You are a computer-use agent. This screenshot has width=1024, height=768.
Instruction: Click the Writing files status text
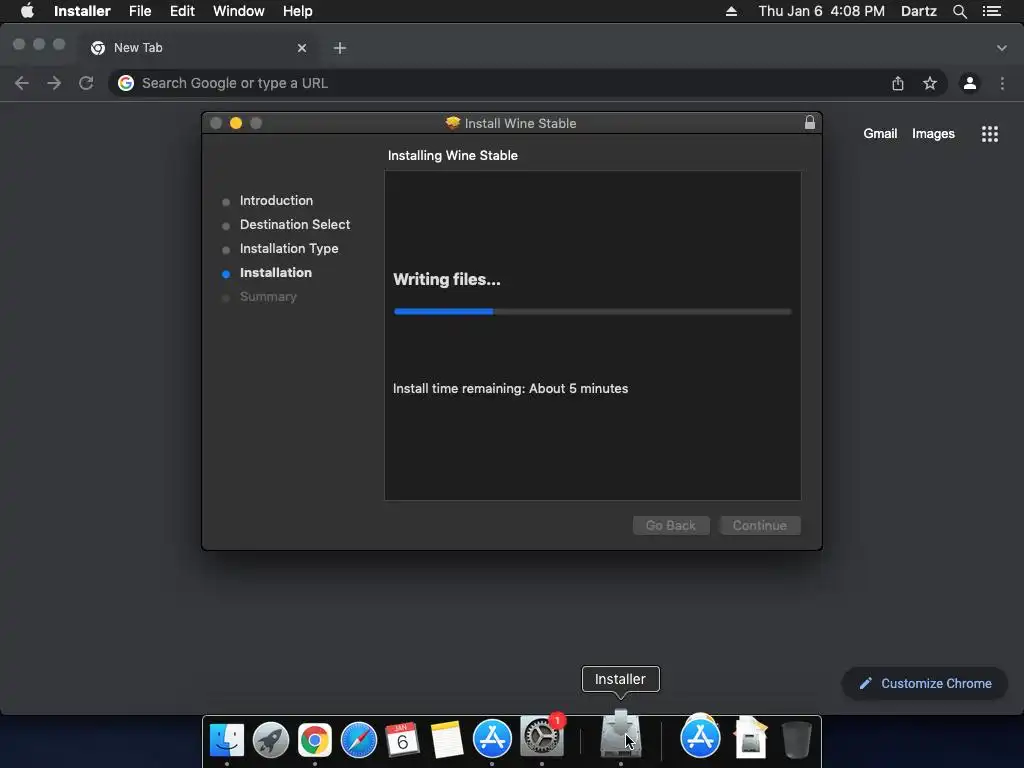tap(447, 280)
